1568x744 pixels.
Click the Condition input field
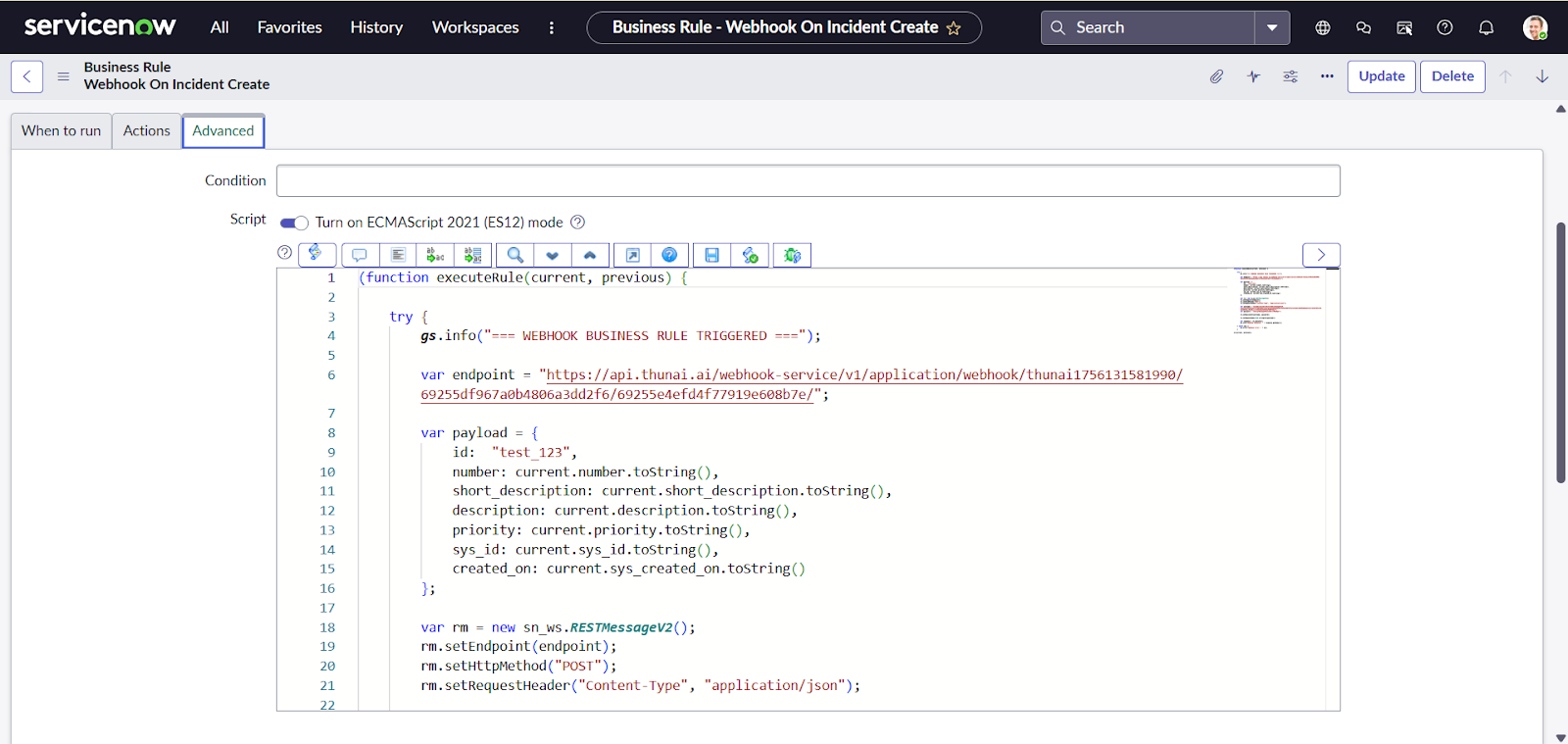pos(808,180)
